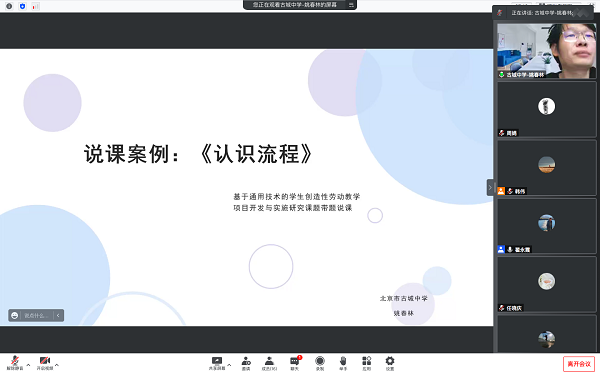The width and height of the screenshot is (600, 375).
Task: Click the red leave meeting button
Action: coord(579,364)
